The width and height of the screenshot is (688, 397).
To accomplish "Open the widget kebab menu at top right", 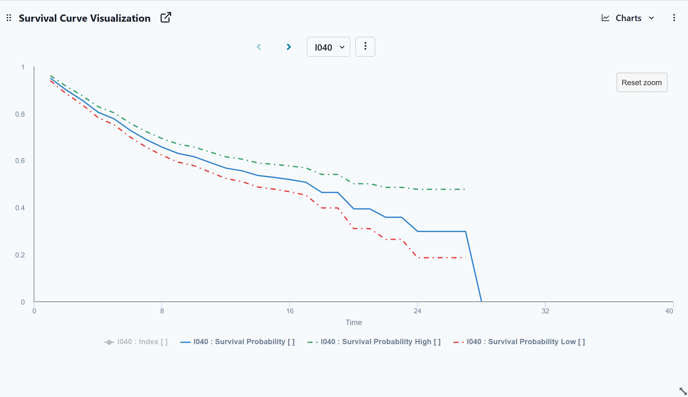I will pos(674,18).
